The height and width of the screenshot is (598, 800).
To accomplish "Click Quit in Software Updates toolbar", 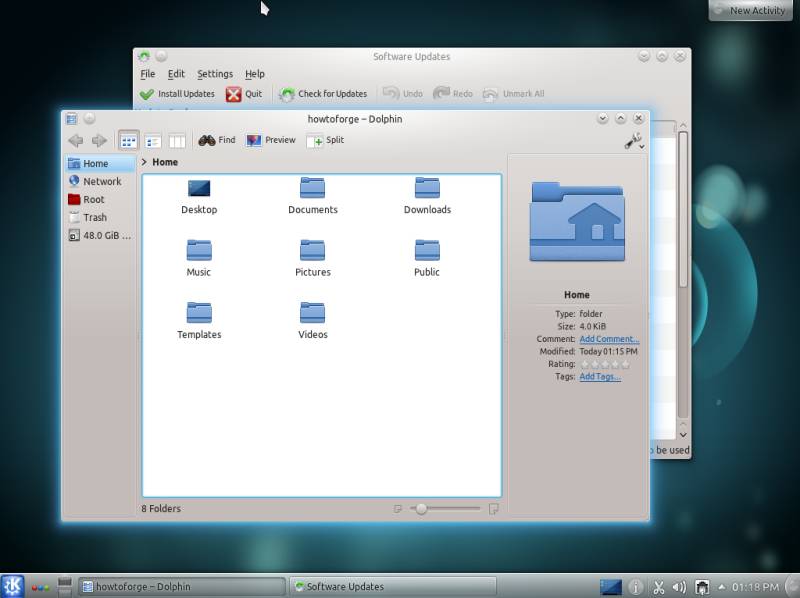I will pyautogui.click(x=244, y=94).
